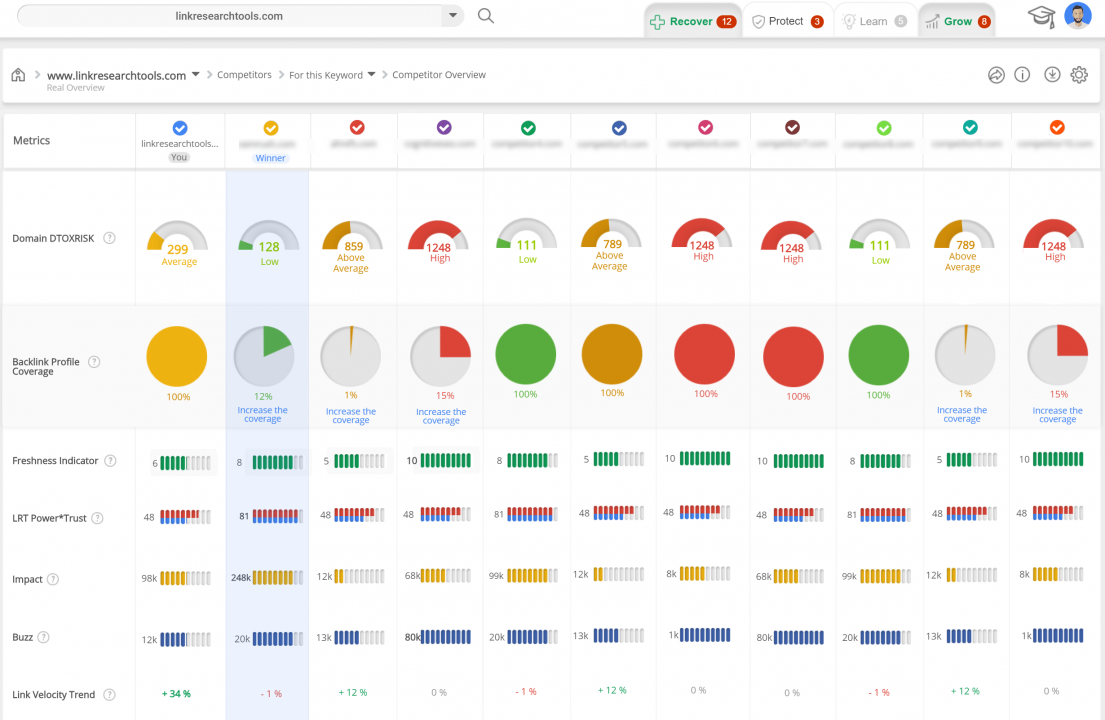This screenshot has width=1105, height=720.
Task: Toggle the teal competitor checkbox
Action: [x=970, y=128]
